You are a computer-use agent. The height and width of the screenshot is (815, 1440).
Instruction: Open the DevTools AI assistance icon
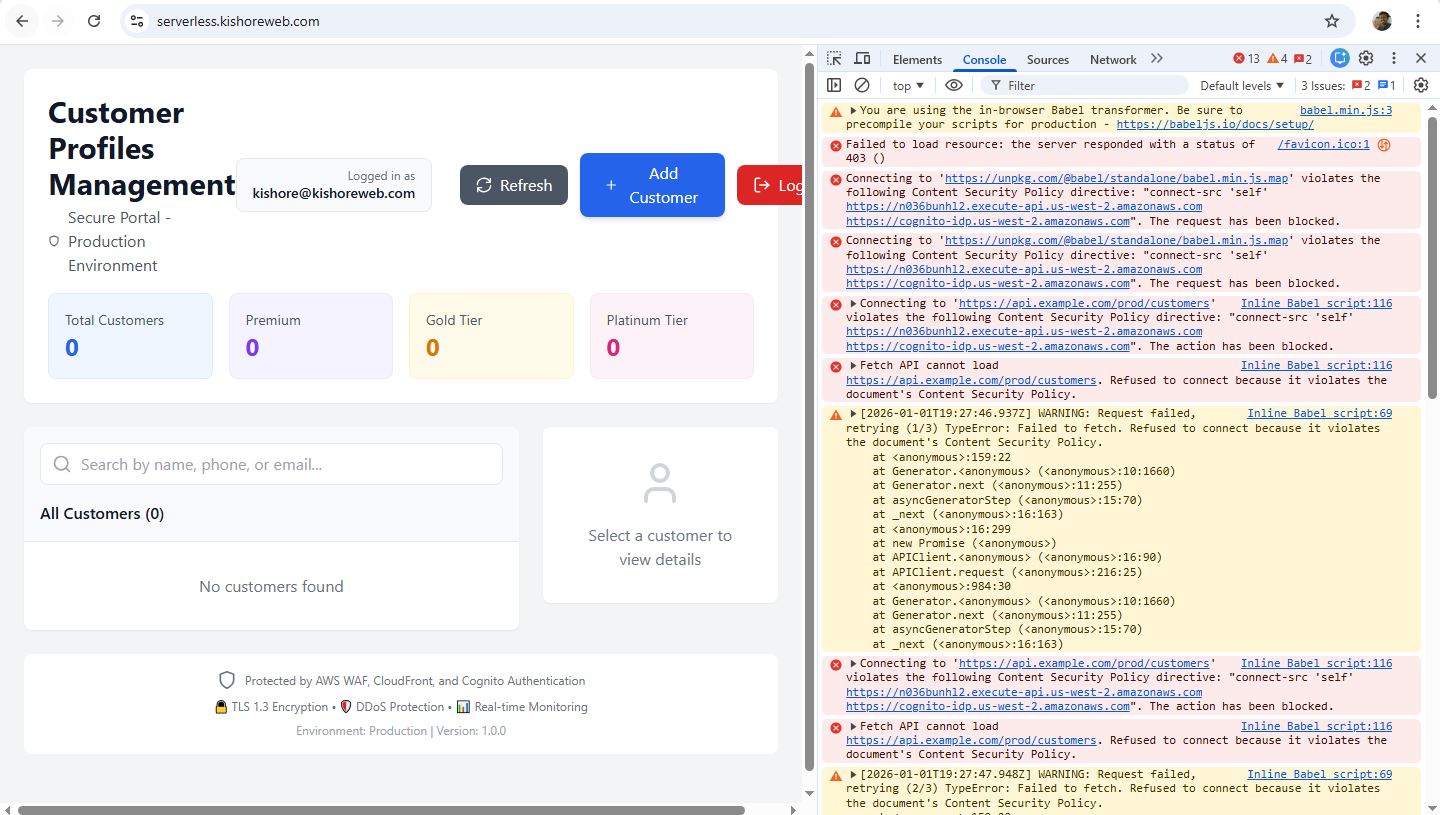(1339, 59)
